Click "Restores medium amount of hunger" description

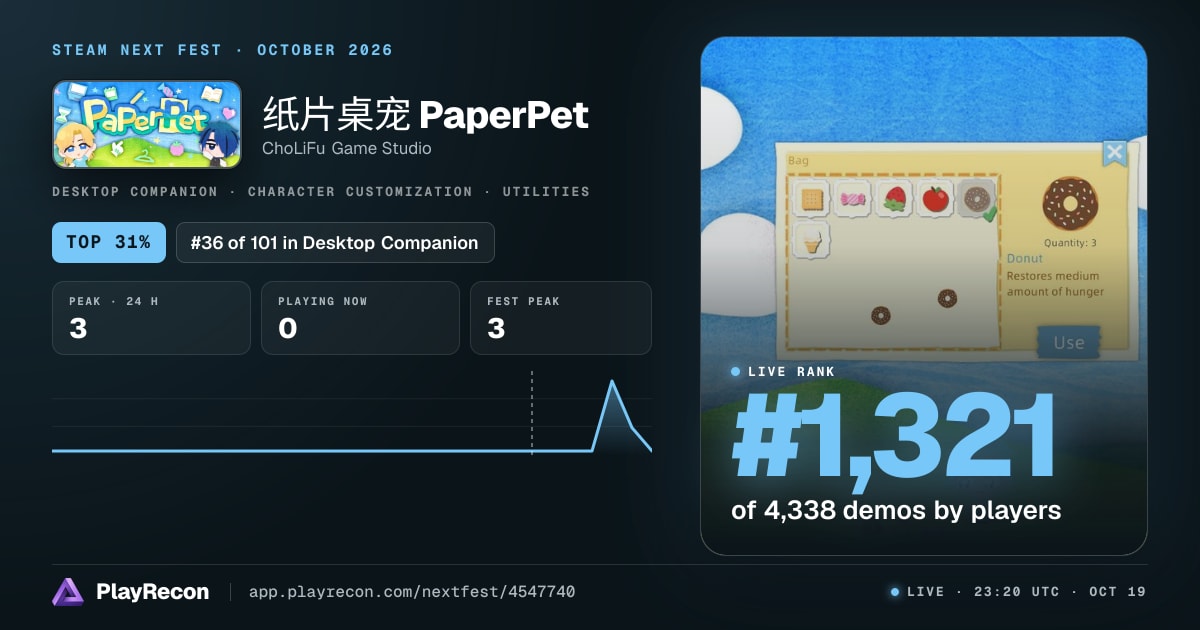pos(1055,283)
